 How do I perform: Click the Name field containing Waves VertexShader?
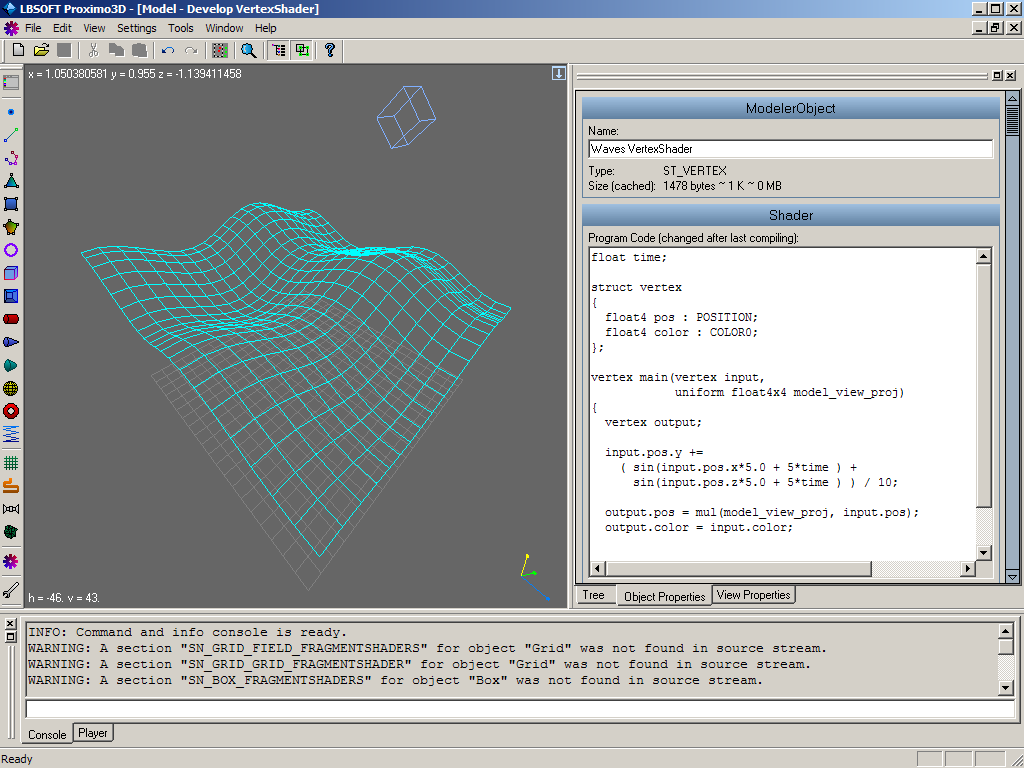click(x=790, y=149)
